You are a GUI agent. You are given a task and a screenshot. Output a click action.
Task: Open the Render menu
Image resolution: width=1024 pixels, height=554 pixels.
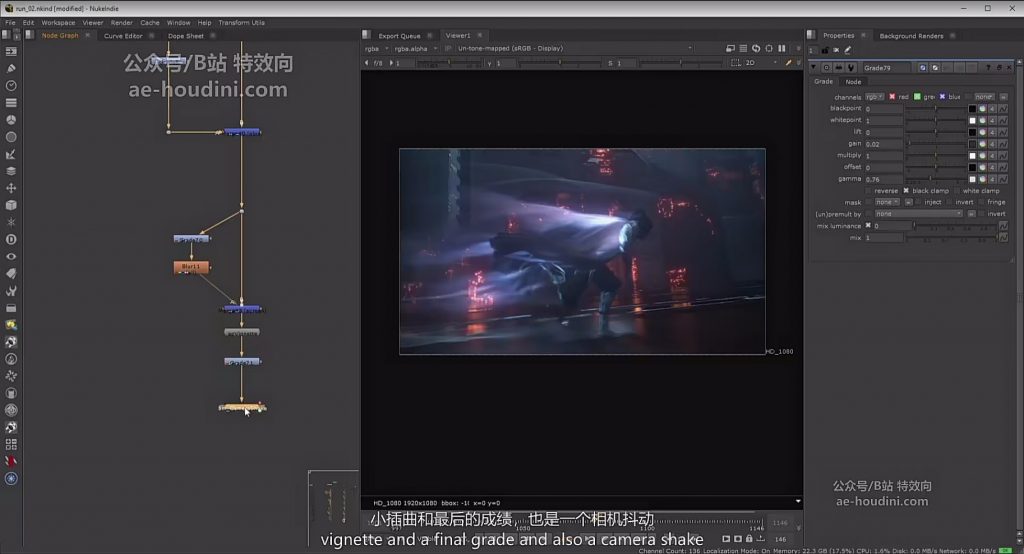tap(121, 22)
